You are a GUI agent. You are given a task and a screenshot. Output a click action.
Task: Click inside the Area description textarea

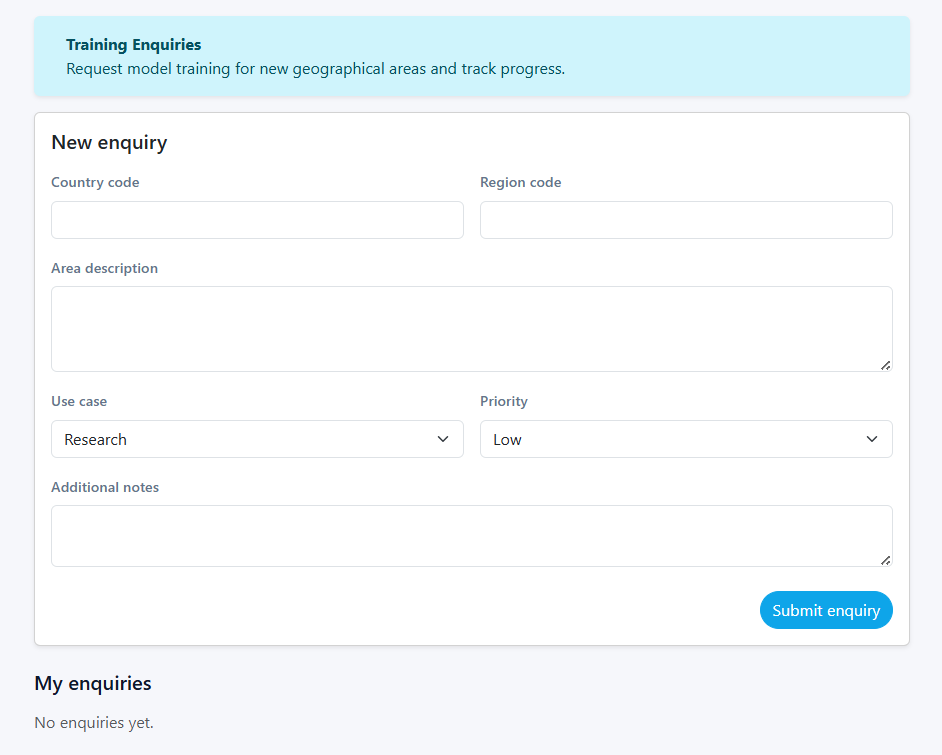coord(471,329)
